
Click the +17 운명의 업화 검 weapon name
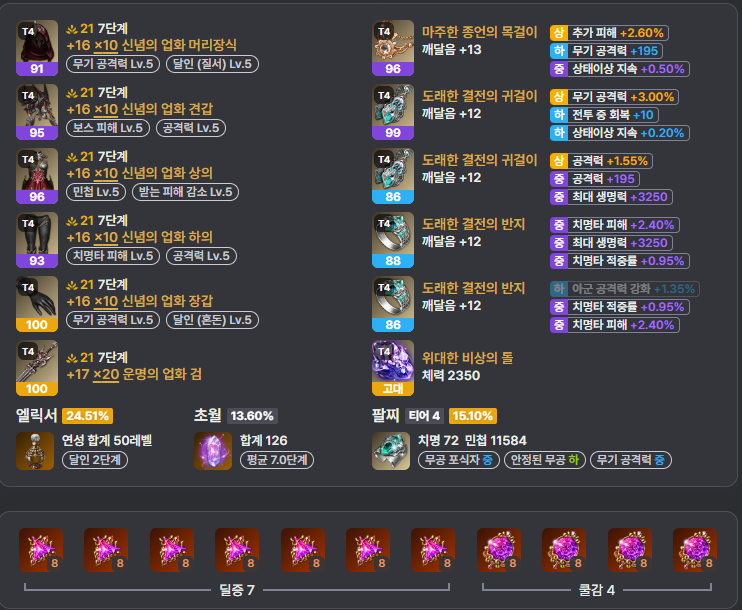click(134, 374)
